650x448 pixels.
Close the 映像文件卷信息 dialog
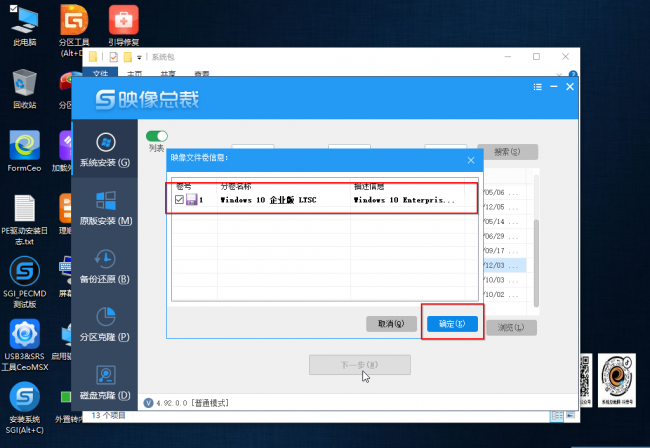471,160
